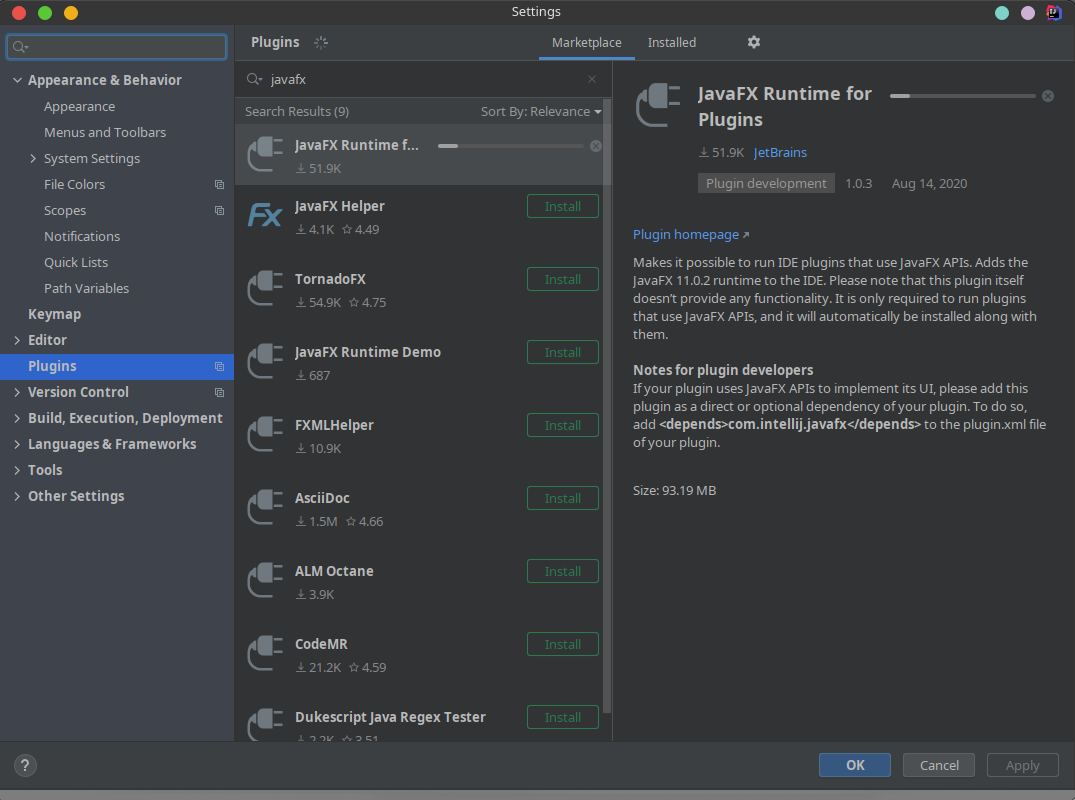Click the Plugins row copy icon in sidebar
The image size is (1075, 800).
pos(219,367)
